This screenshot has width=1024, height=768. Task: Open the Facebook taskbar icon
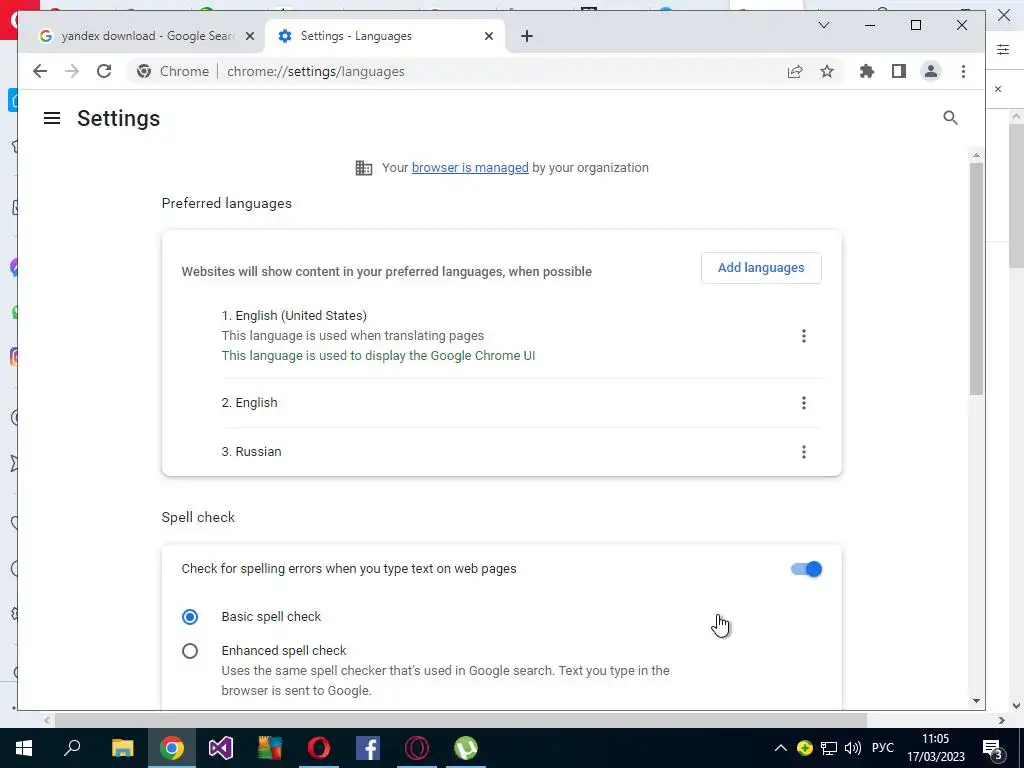pos(368,748)
